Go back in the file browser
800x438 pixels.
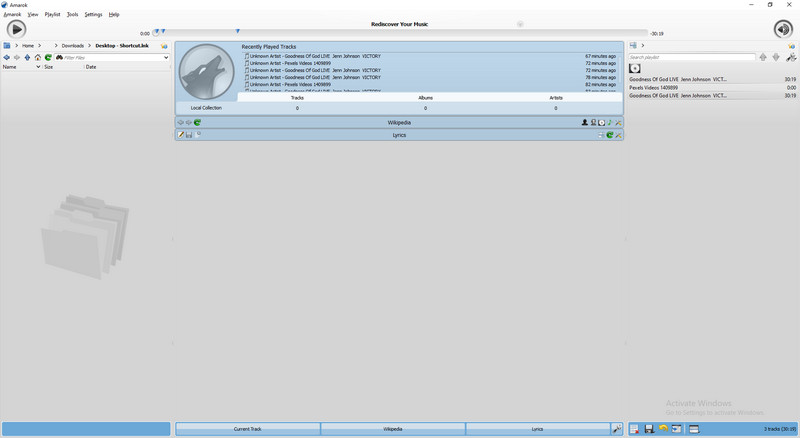(7, 58)
